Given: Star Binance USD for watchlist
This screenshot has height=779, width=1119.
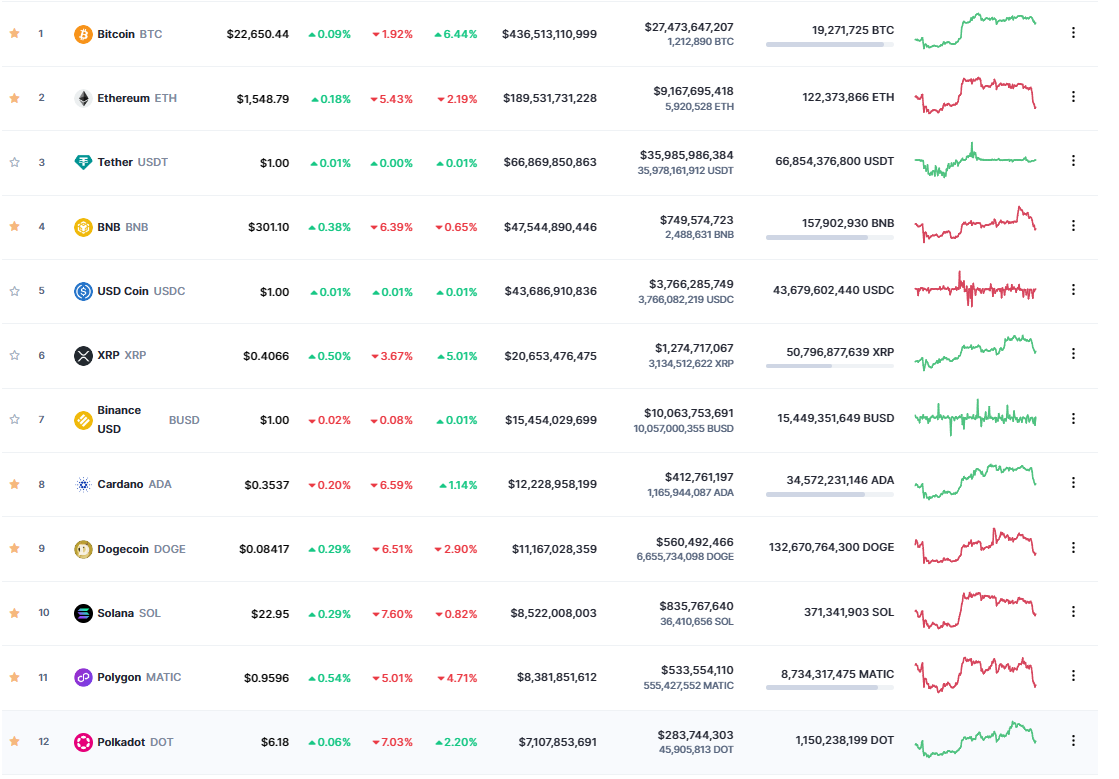Looking at the screenshot, I should [14, 419].
